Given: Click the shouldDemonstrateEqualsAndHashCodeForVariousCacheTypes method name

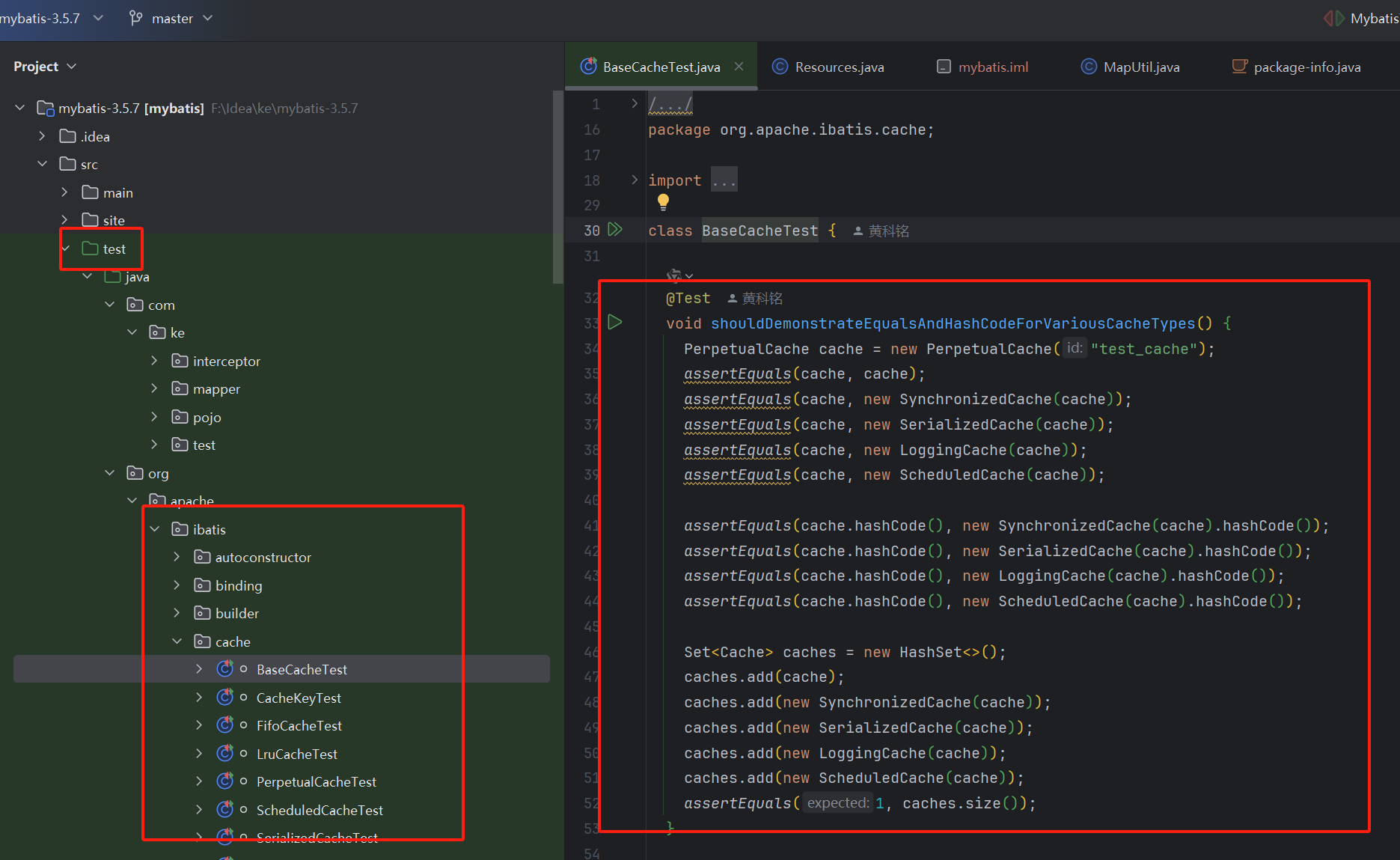Looking at the screenshot, I should click(953, 323).
